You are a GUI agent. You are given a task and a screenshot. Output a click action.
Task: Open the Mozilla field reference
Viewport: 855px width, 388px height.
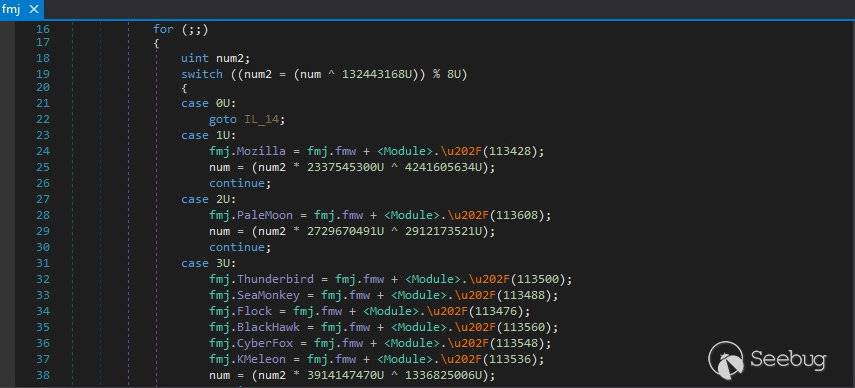261,151
